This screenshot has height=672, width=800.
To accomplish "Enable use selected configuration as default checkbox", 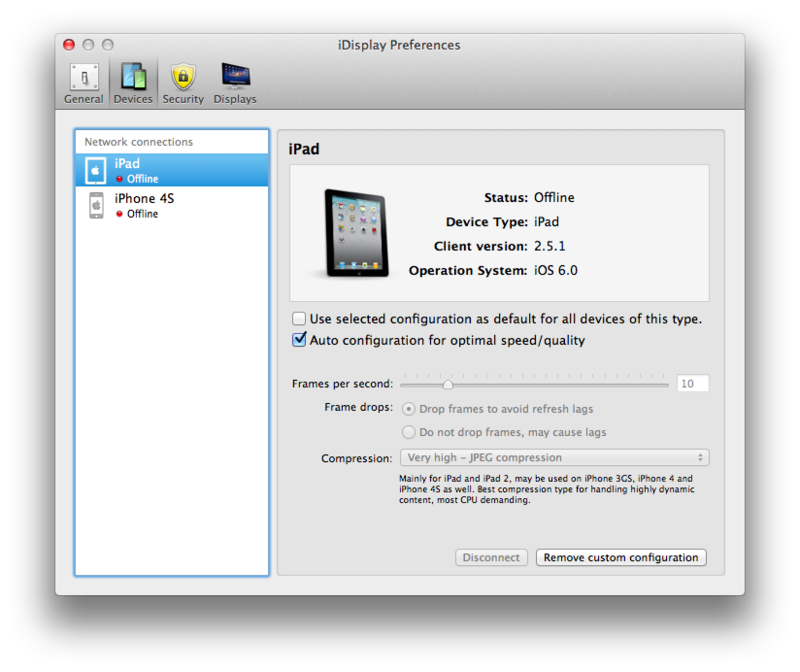I will (x=299, y=319).
